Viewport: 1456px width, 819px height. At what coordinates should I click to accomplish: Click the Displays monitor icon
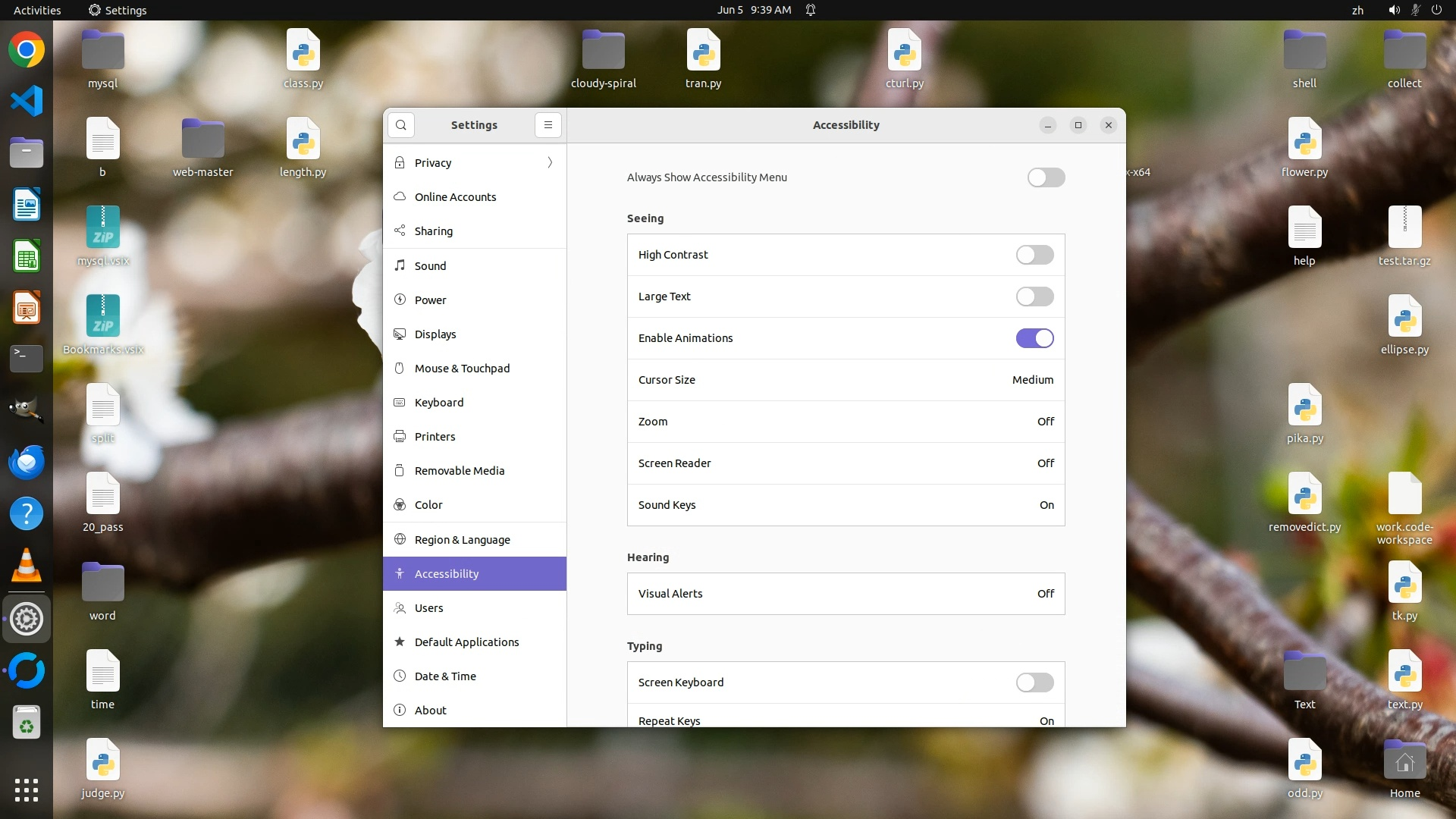(400, 334)
